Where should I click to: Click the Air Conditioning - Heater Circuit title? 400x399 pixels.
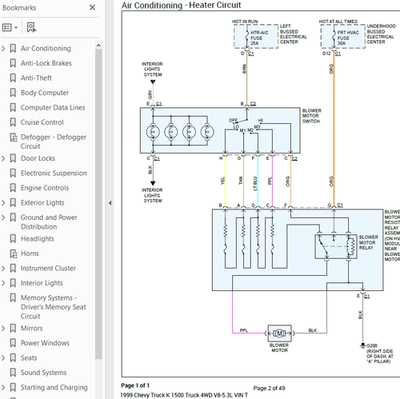[181, 5]
